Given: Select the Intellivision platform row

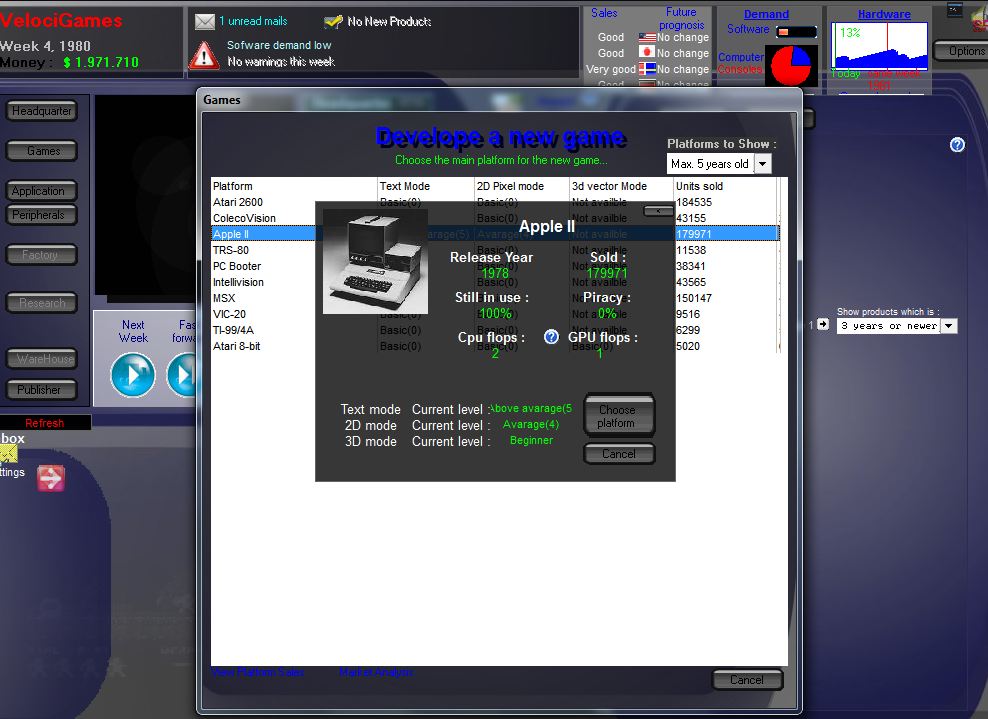Looking at the screenshot, I should tap(495, 282).
